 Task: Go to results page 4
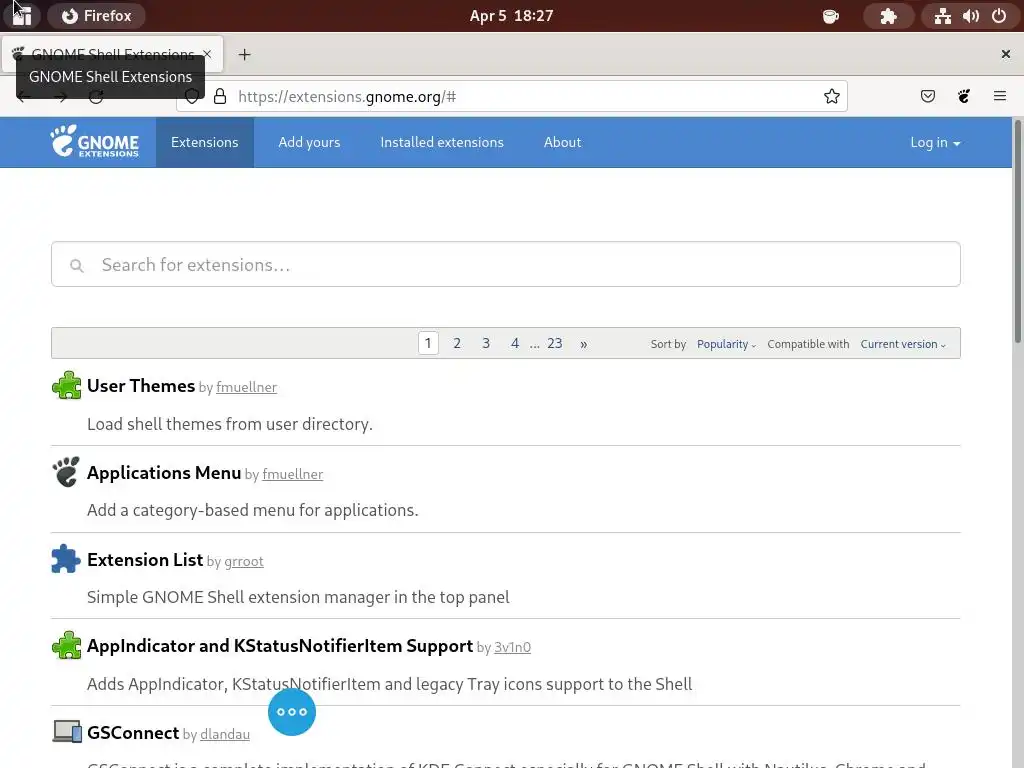[515, 344]
